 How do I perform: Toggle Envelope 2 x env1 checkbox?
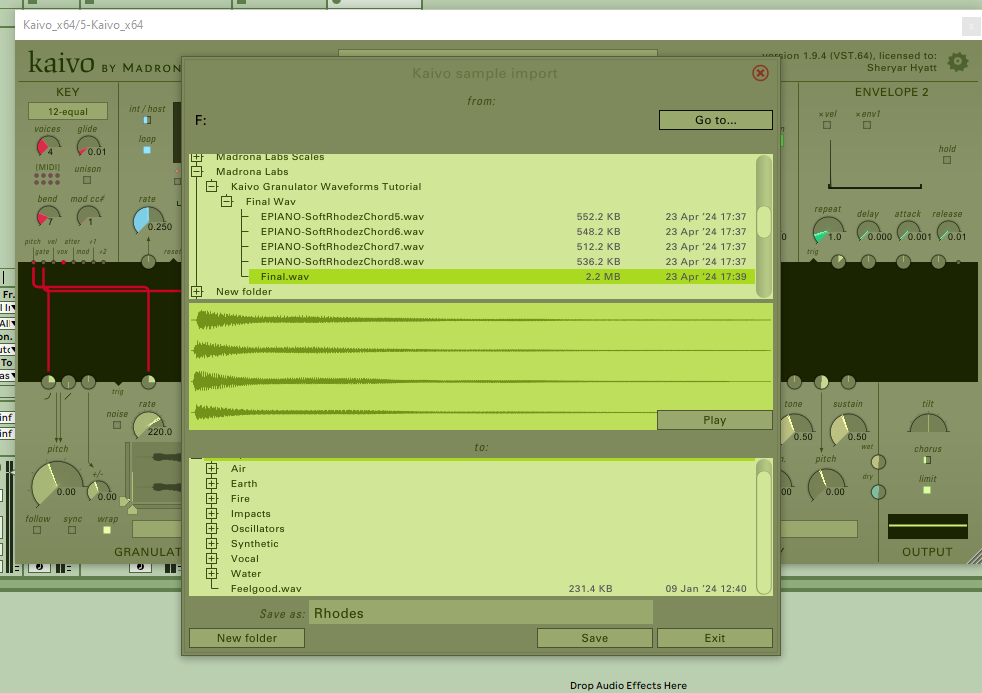click(867, 125)
